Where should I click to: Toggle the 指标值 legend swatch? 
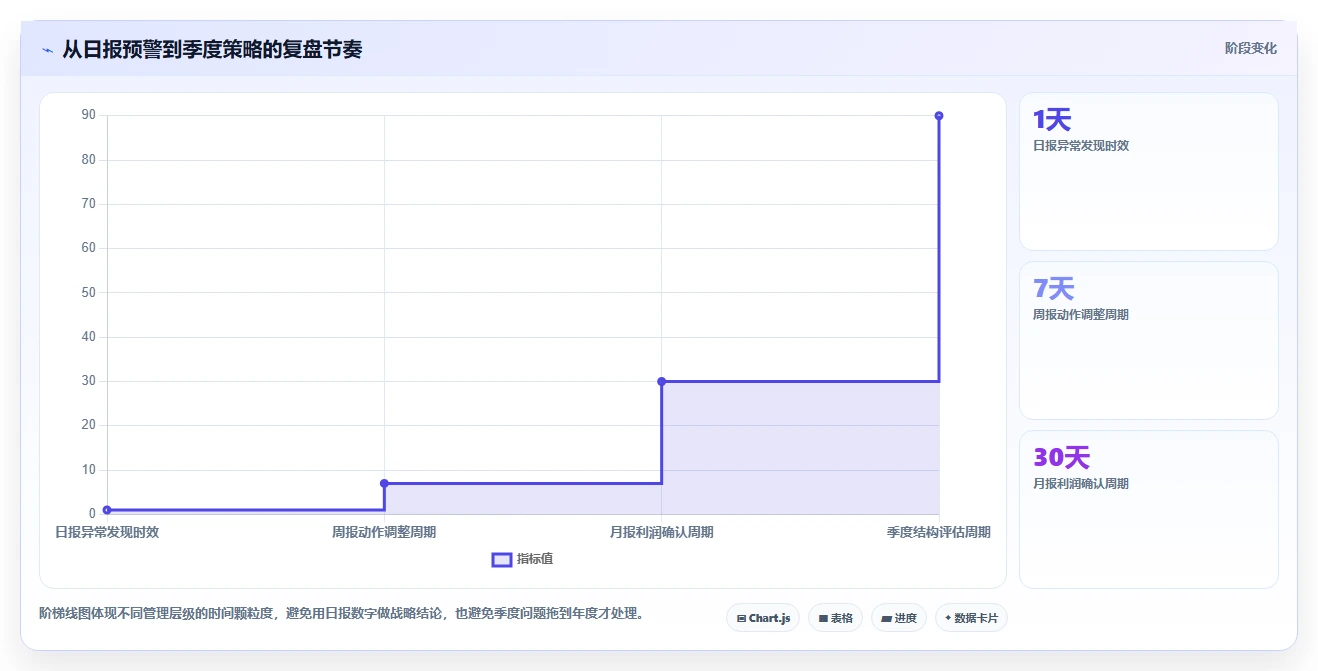point(502,559)
